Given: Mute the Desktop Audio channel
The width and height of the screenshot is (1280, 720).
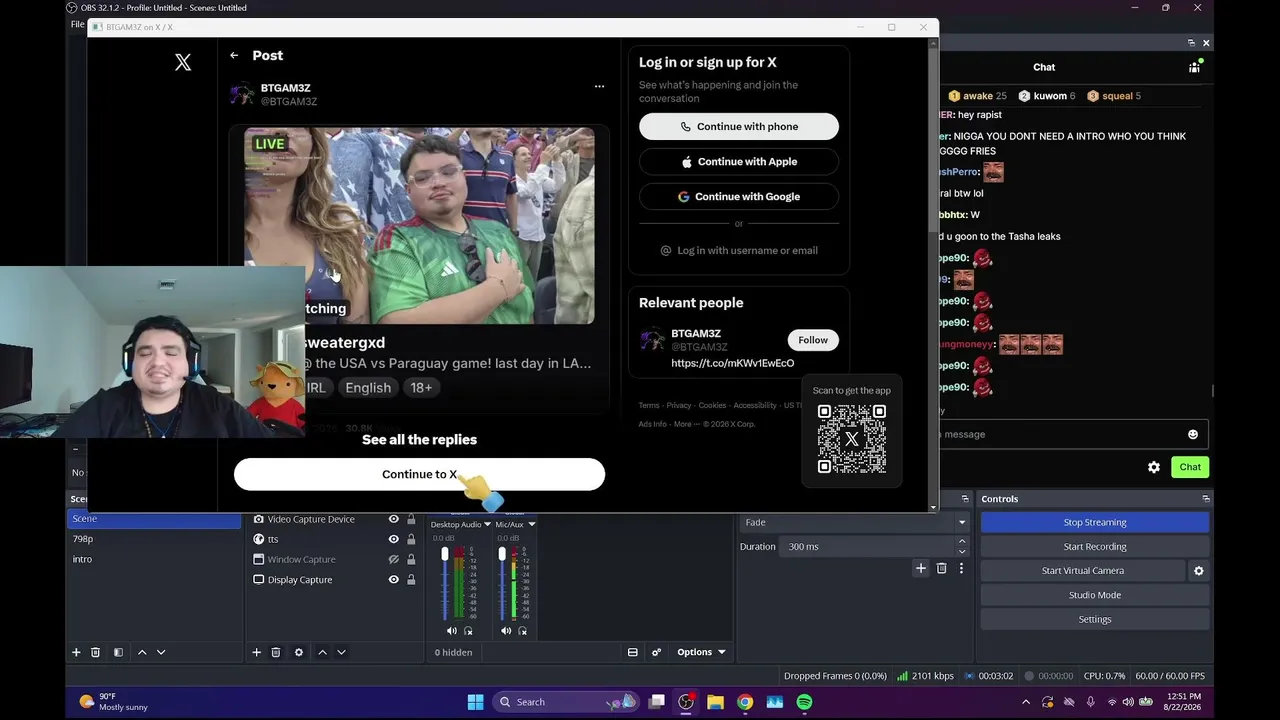Looking at the screenshot, I should click(452, 631).
